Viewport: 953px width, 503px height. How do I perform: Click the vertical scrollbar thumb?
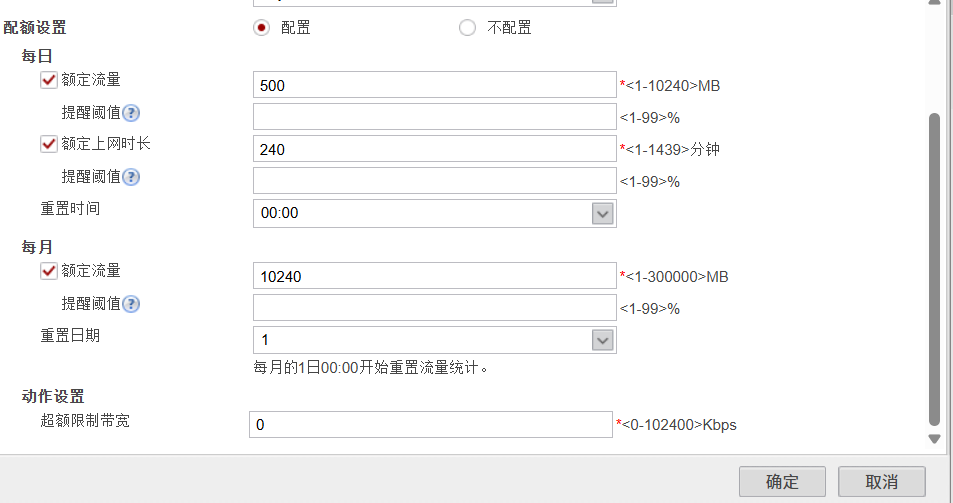(x=934, y=270)
